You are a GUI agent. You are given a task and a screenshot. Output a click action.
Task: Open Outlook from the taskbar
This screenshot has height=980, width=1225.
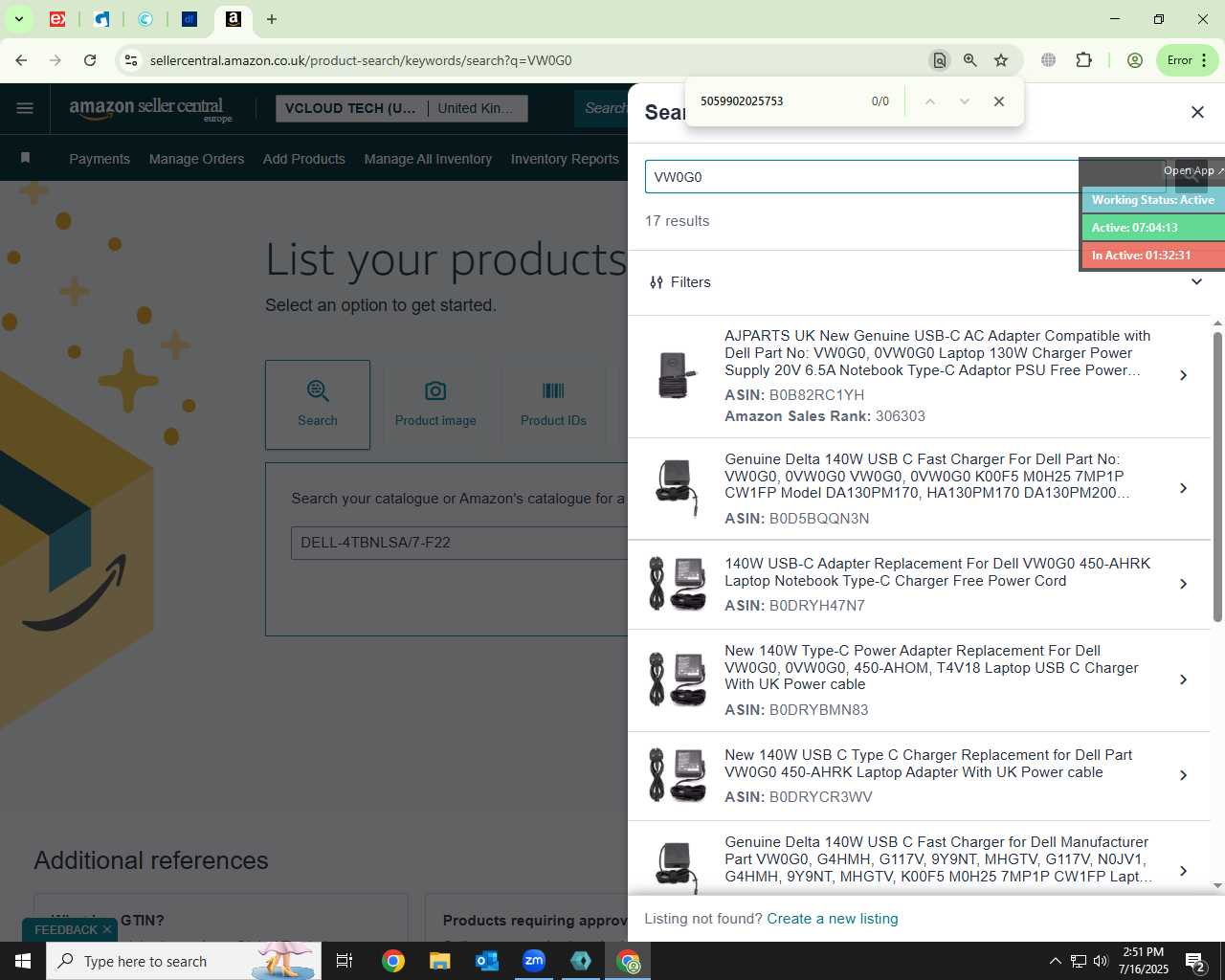pos(487,961)
